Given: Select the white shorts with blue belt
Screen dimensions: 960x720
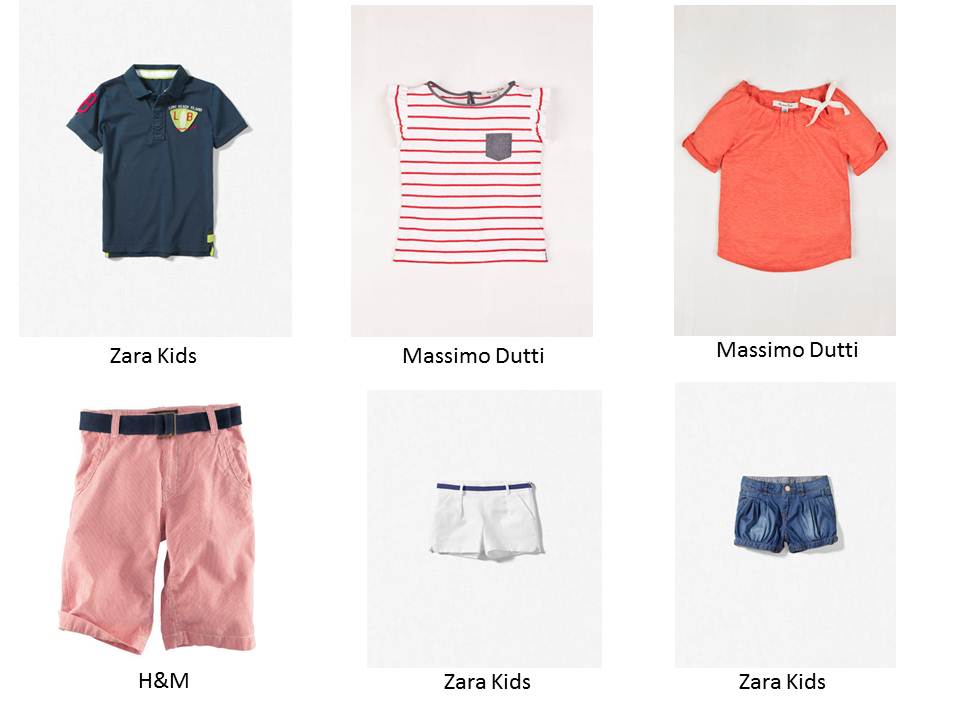Looking at the screenshot, I should [x=486, y=520].
